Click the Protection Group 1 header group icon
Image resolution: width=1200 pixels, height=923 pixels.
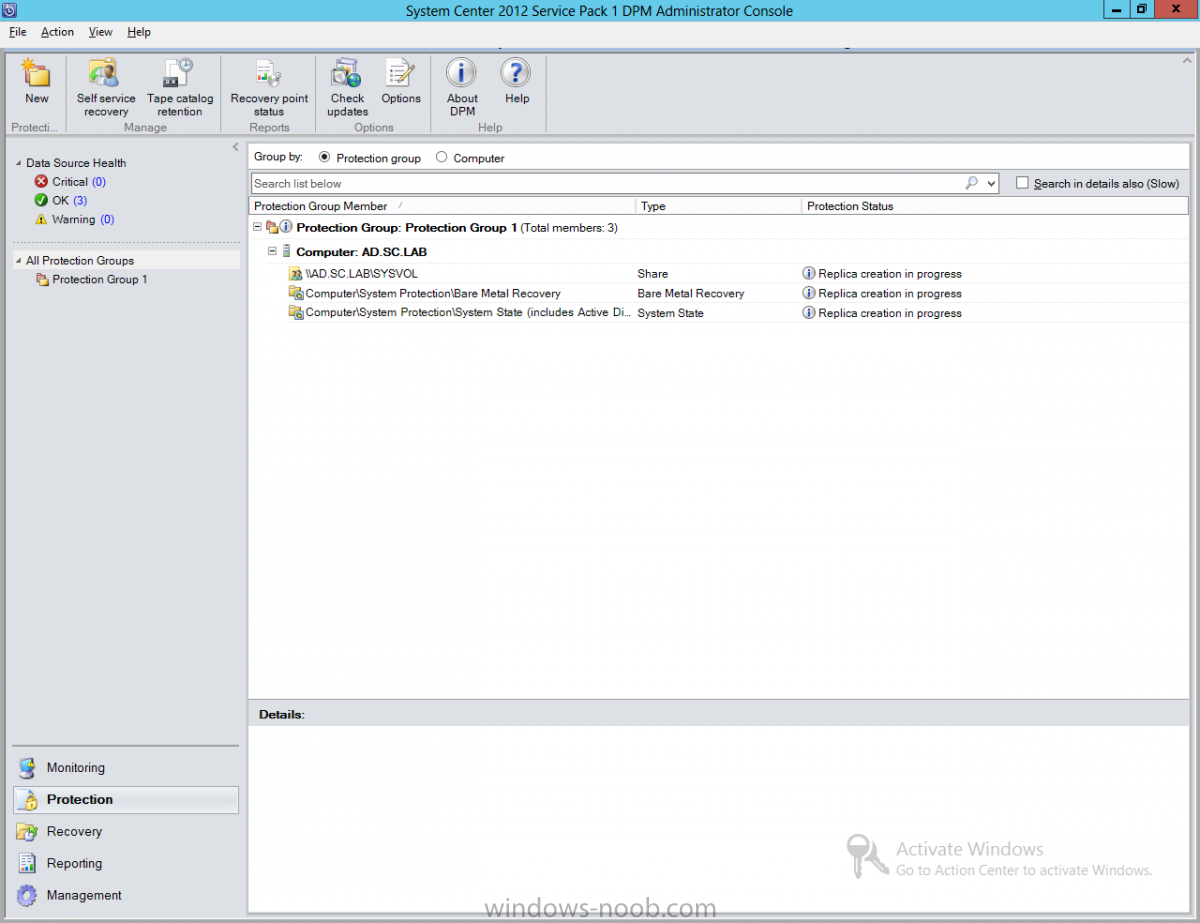pyautogui.click(x=272, y=227)
